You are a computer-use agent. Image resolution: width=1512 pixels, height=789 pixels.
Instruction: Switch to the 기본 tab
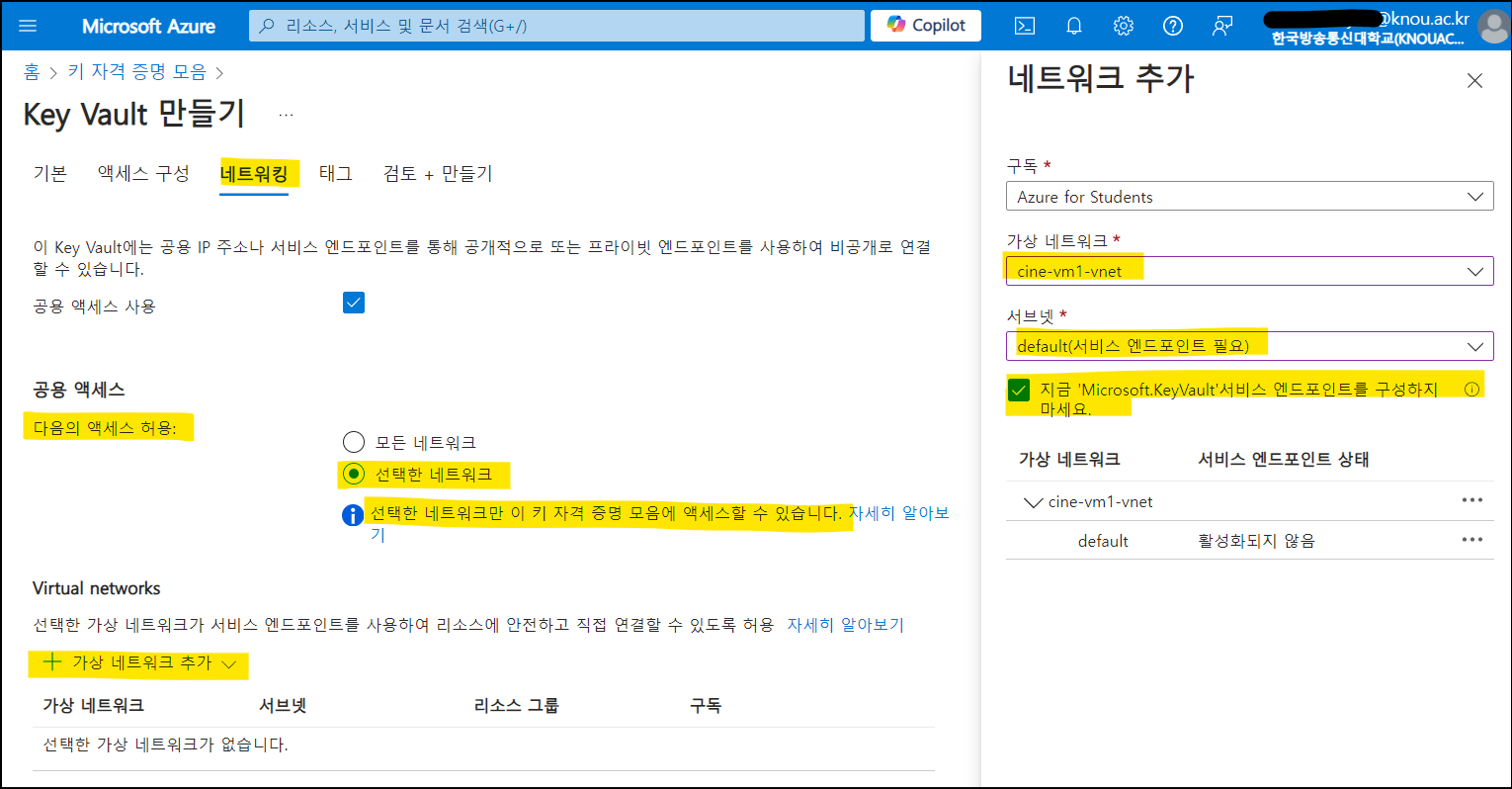pos(49,174)
